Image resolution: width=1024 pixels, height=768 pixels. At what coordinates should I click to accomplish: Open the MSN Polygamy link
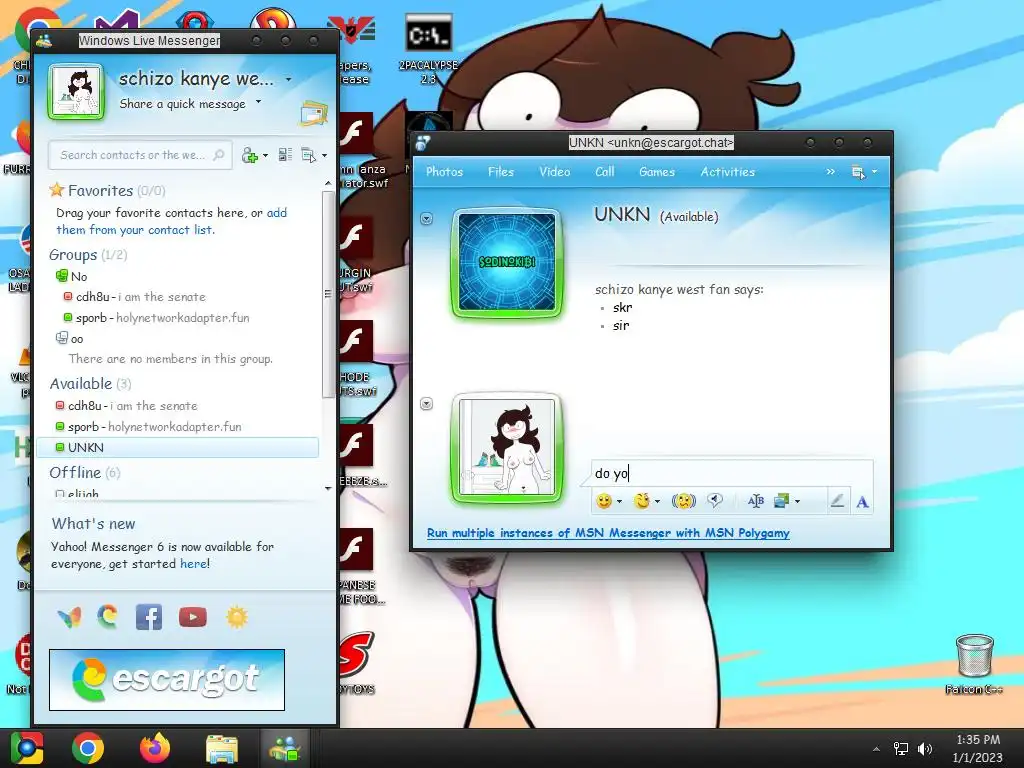[x=608, y=533]
